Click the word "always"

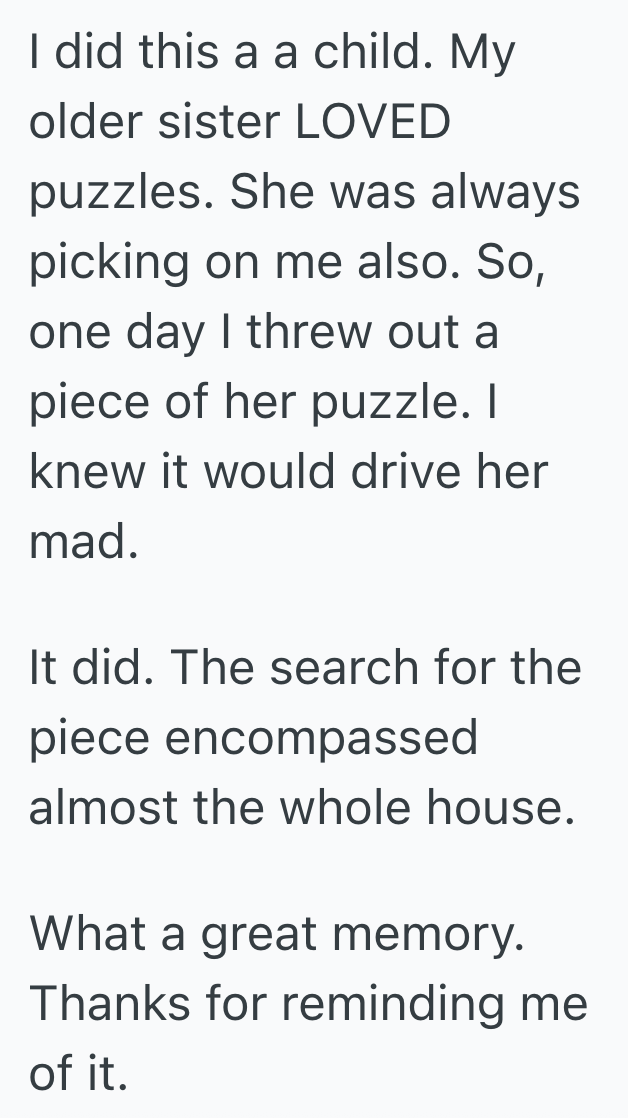[505, 193]
